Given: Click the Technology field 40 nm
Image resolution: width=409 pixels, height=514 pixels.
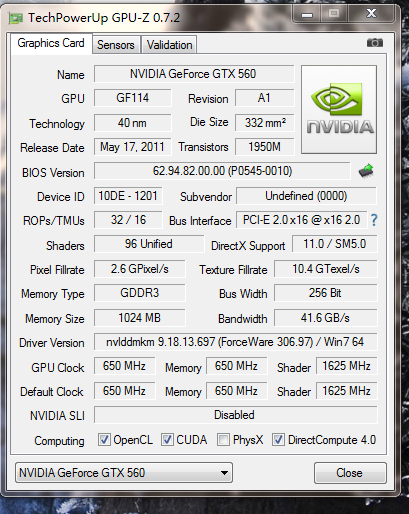Looking at the screenshot, I should point(133,123).
